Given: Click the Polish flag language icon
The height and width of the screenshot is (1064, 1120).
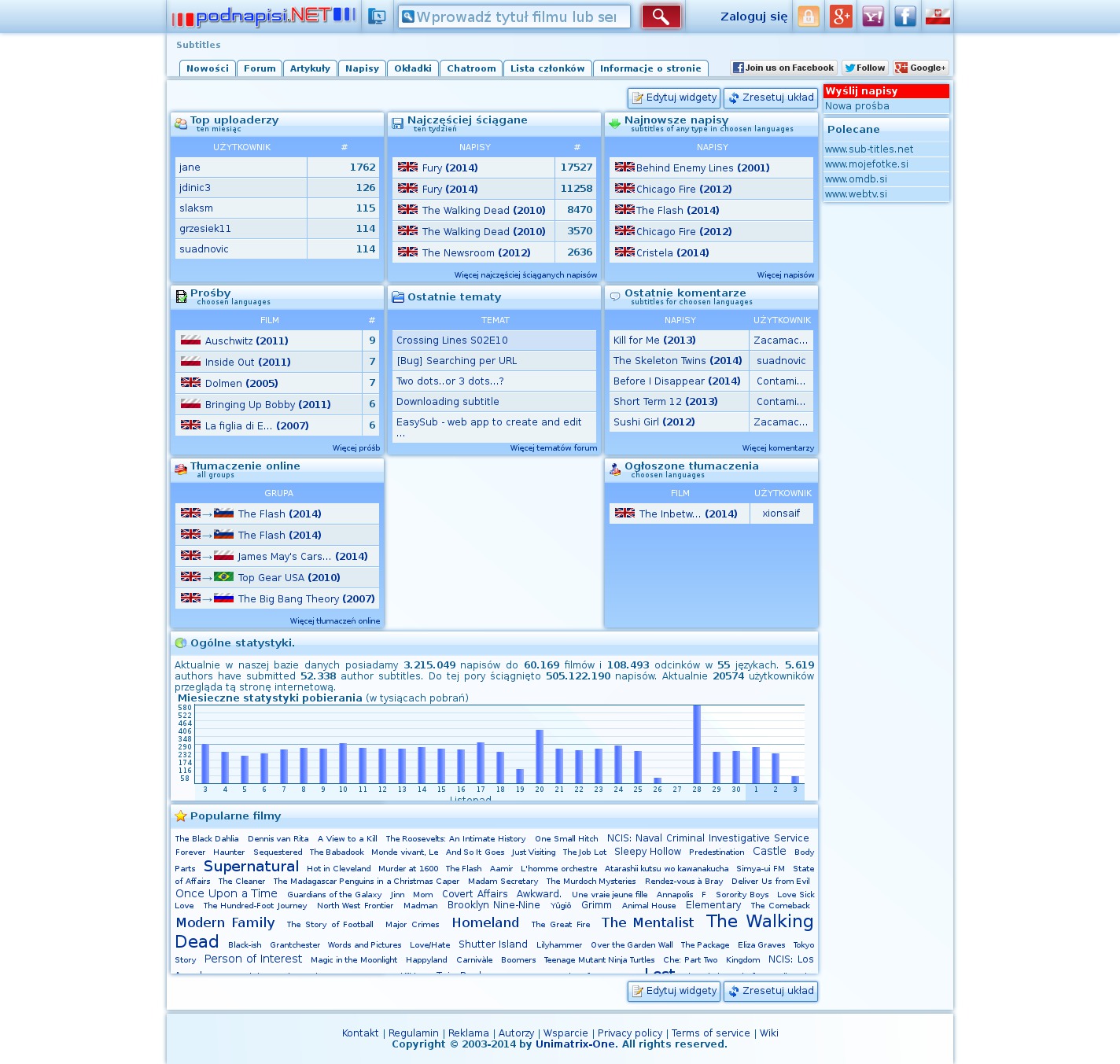Looking at the screenshot, I should [938, 17].
